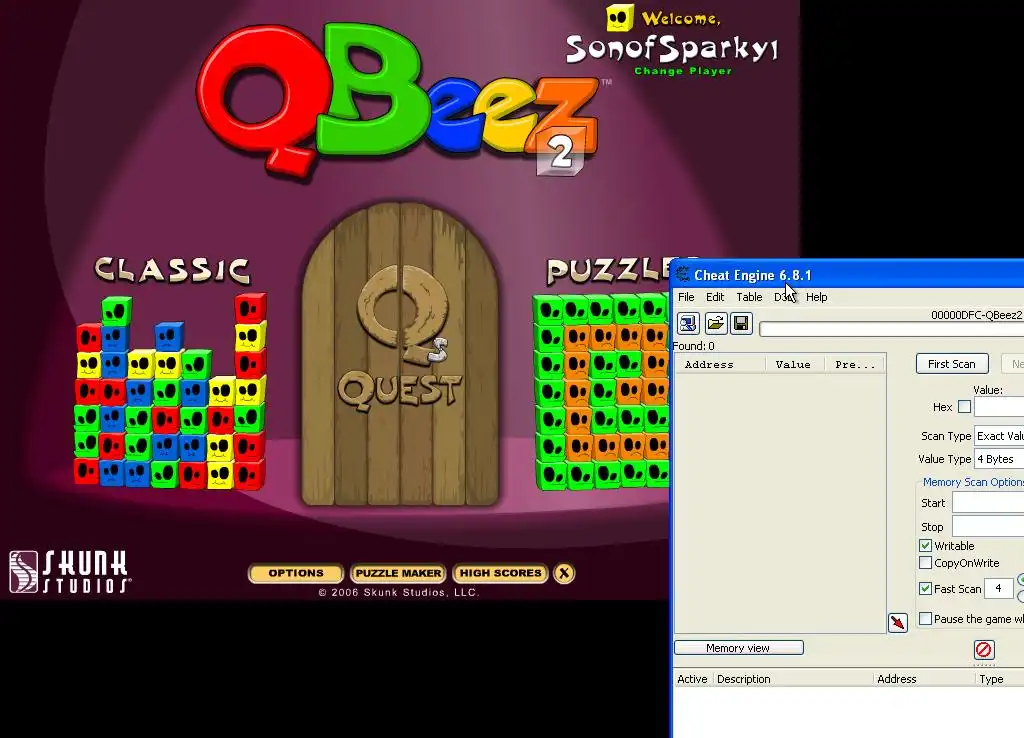Open process list icon in Cheat Engine

[x=688, y=323]
